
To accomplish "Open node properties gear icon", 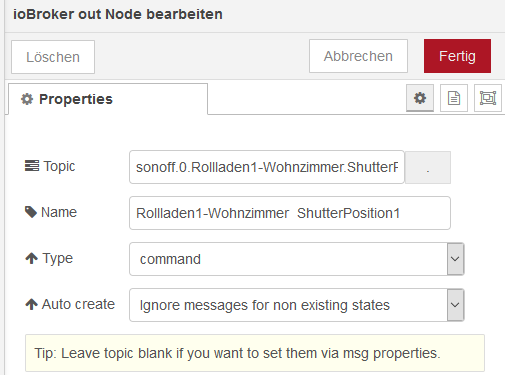I will pos(420,98).
